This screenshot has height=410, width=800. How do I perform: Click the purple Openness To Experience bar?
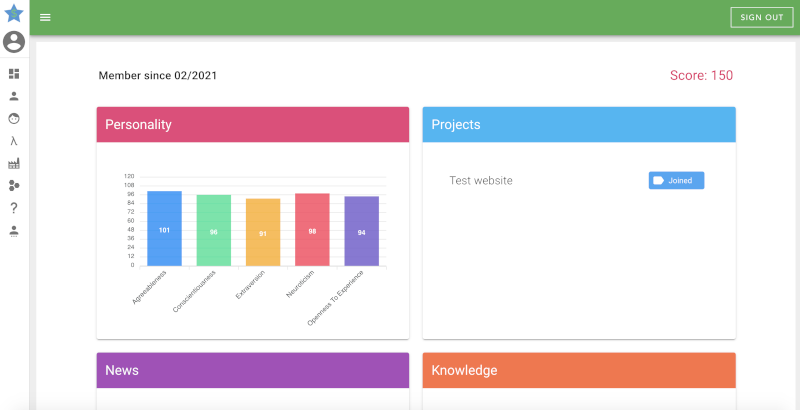point(361,231)
